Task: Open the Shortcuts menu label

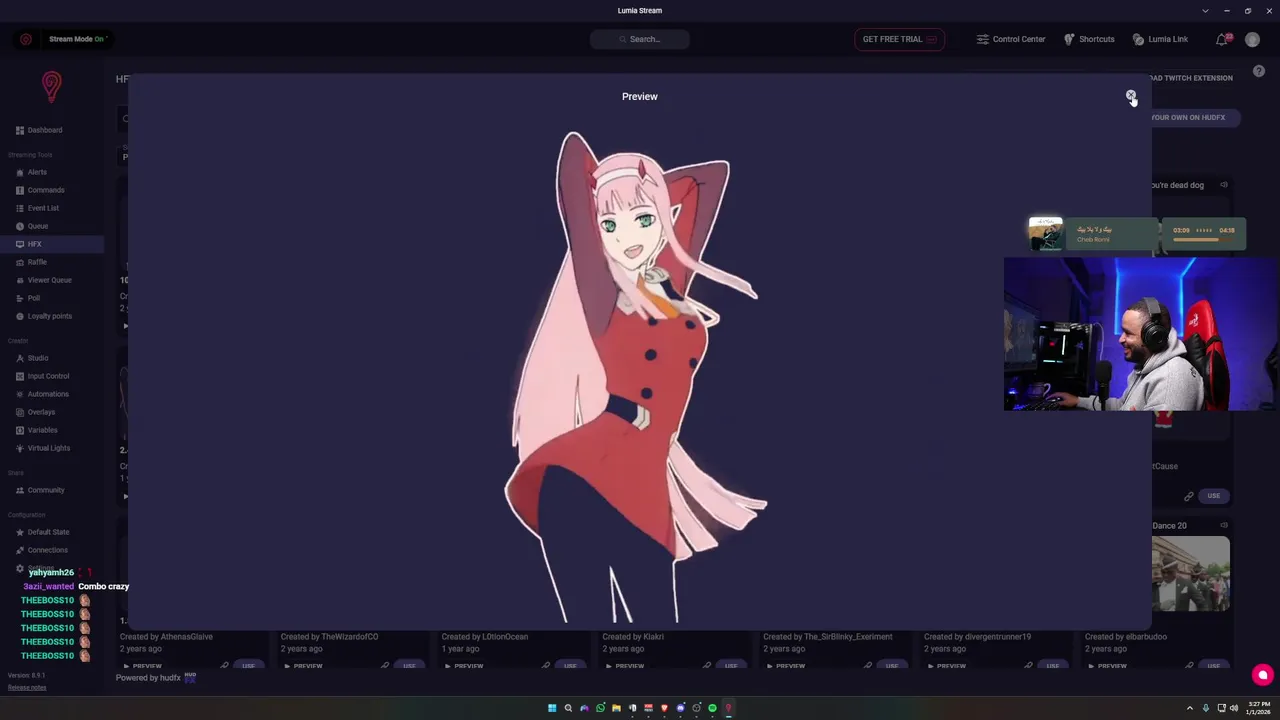Action: coord(1097,39)
